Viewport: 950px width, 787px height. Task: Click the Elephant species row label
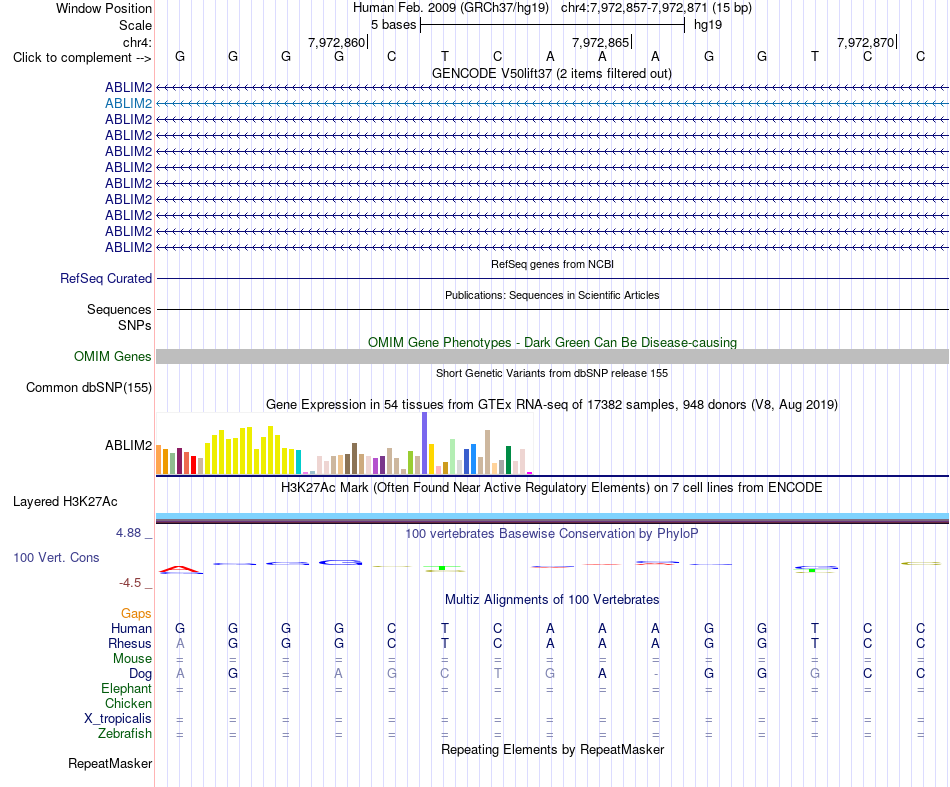click(127, 689)
